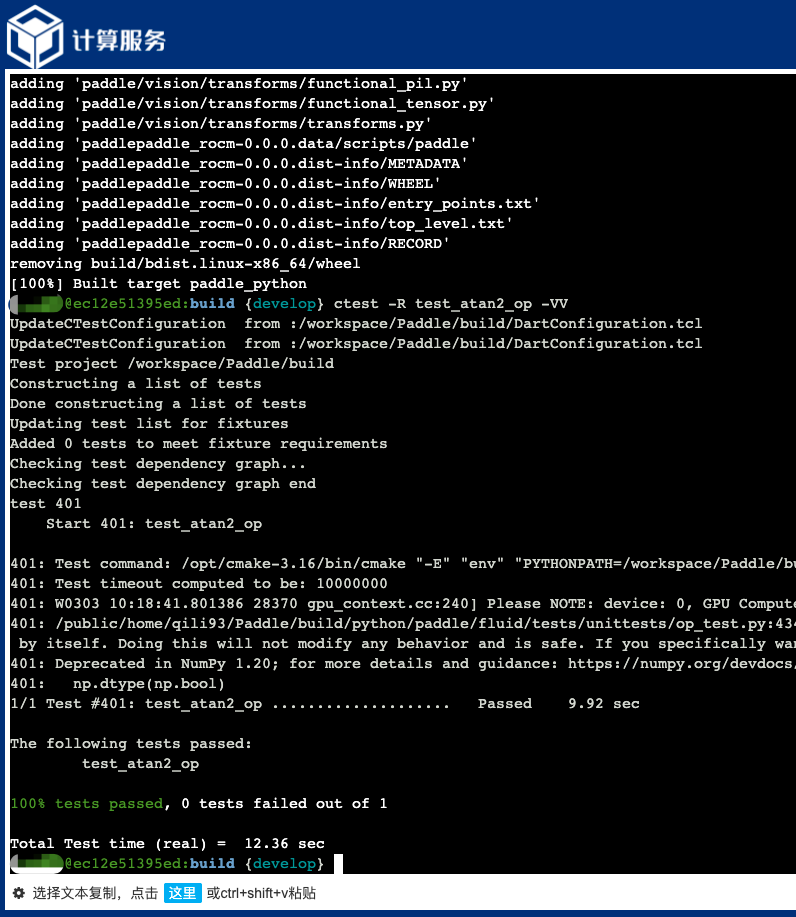Click the 'removing build/bdist.linux-x86_64/wheel' line
796x917 pixels.
click(x=185, y=263)
